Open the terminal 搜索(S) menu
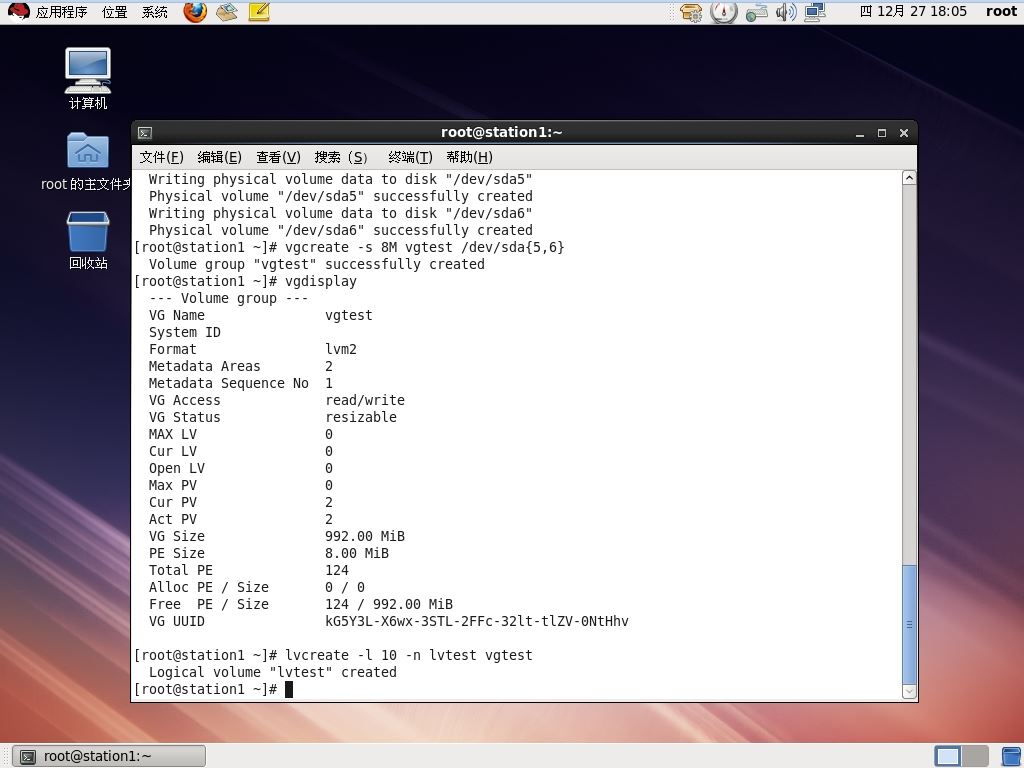The width and height of the screenshot is (1024, 768). pyautogui.click(x=341, y=157)
